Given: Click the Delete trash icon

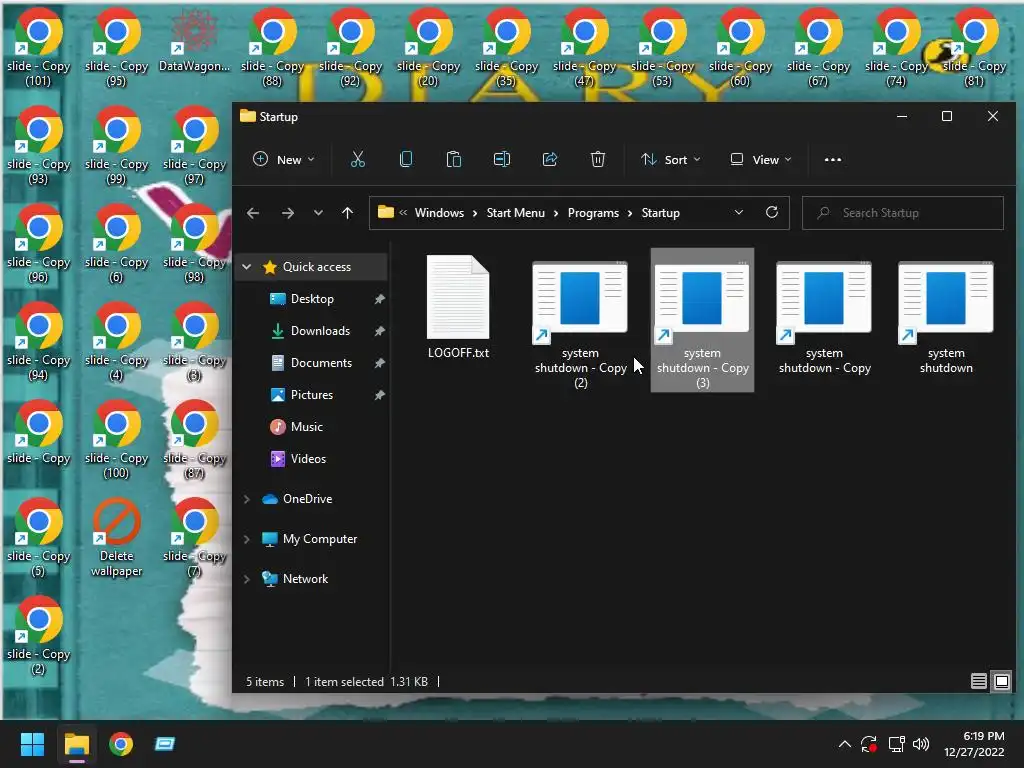Looking at the screenshot, I should [x=598, y=159].
